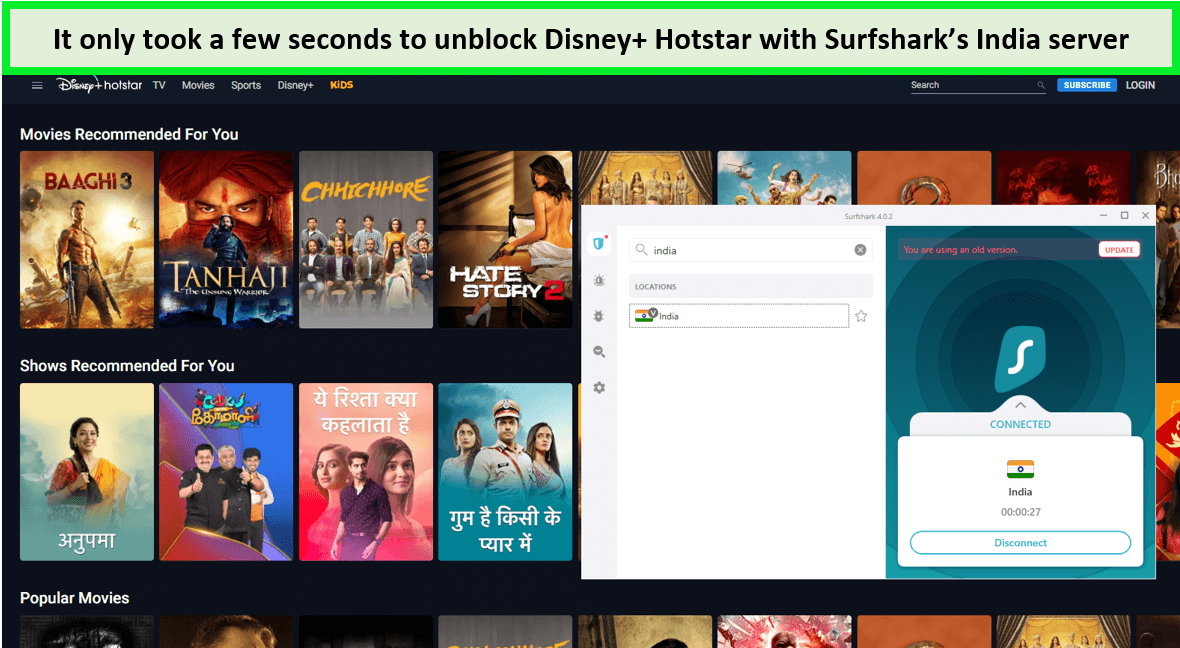Click the connection timer 00:00:27
This screenshot has width=1180, height=648.
point(1020,512)
